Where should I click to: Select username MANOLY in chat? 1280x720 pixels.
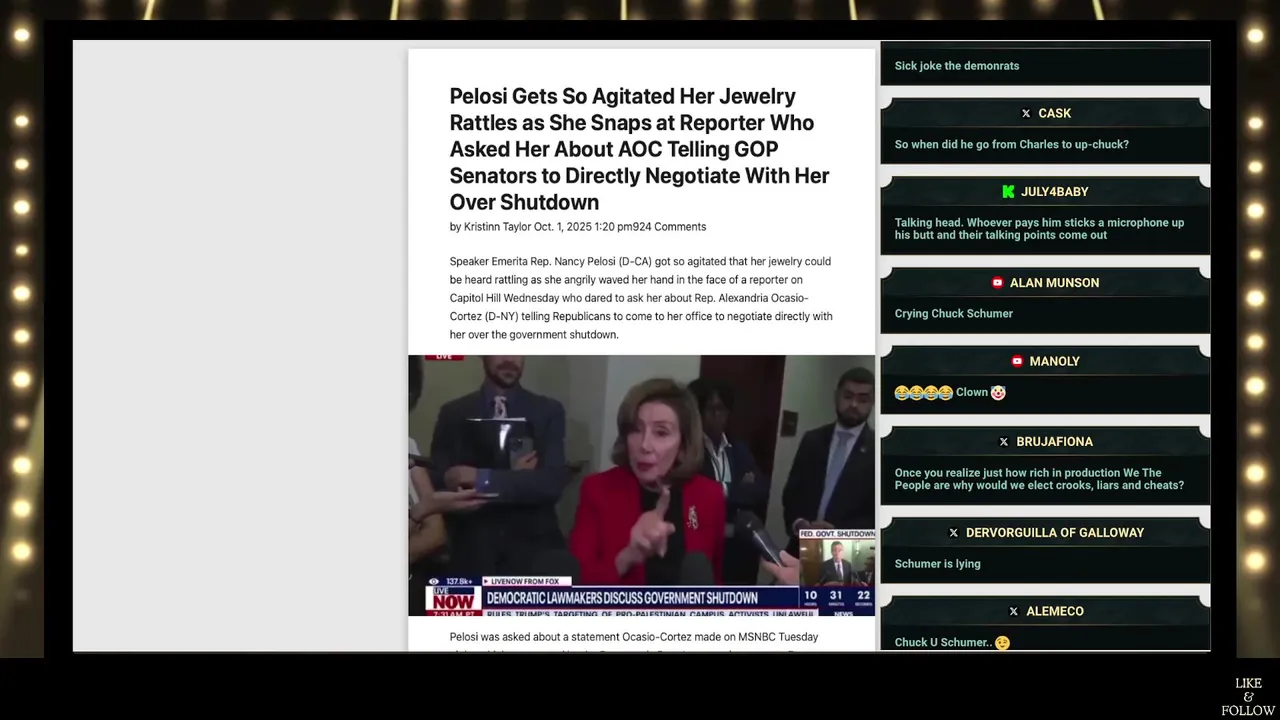[x=1054, y=362]
